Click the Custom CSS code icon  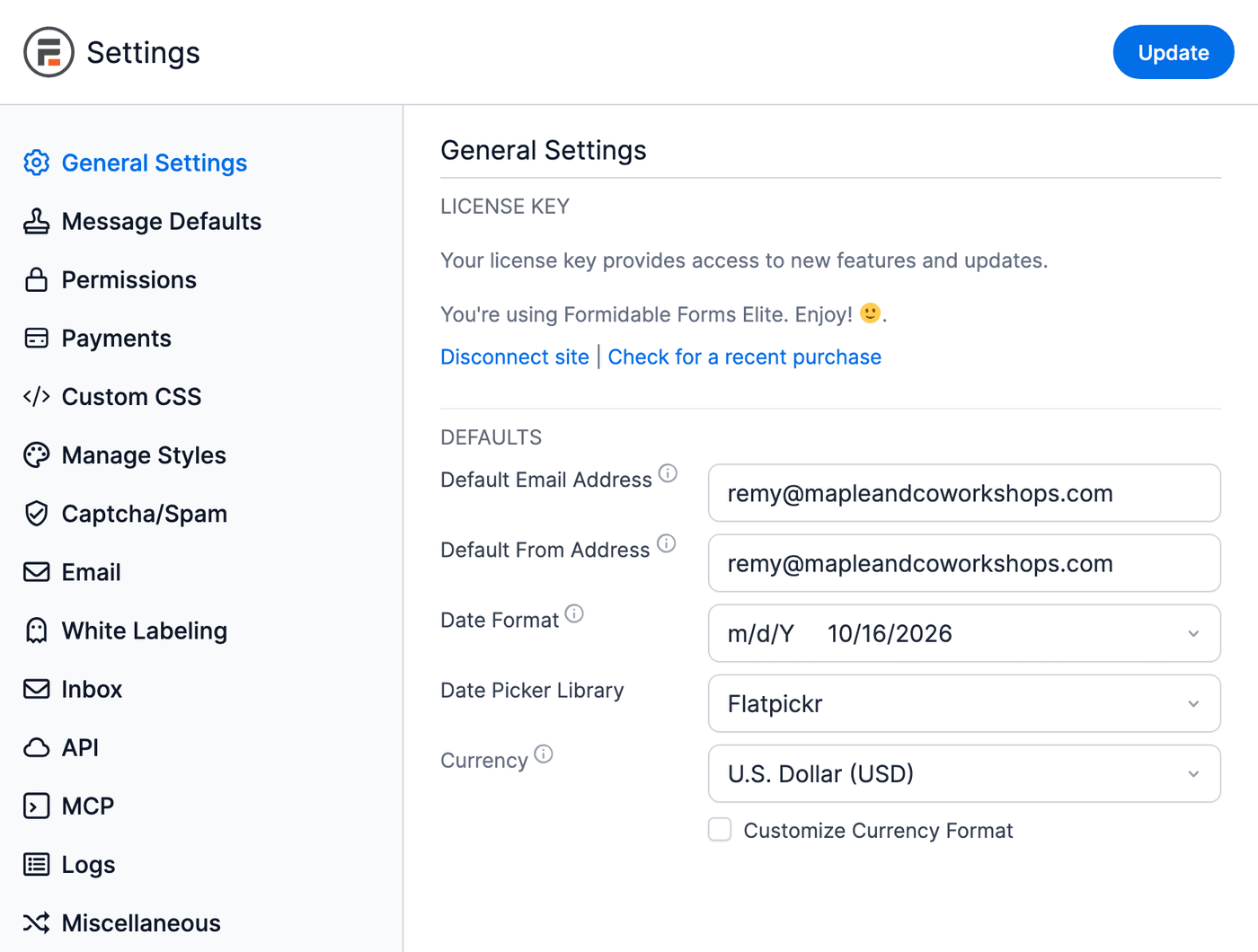pyautogui.click(x=36, y=396)
